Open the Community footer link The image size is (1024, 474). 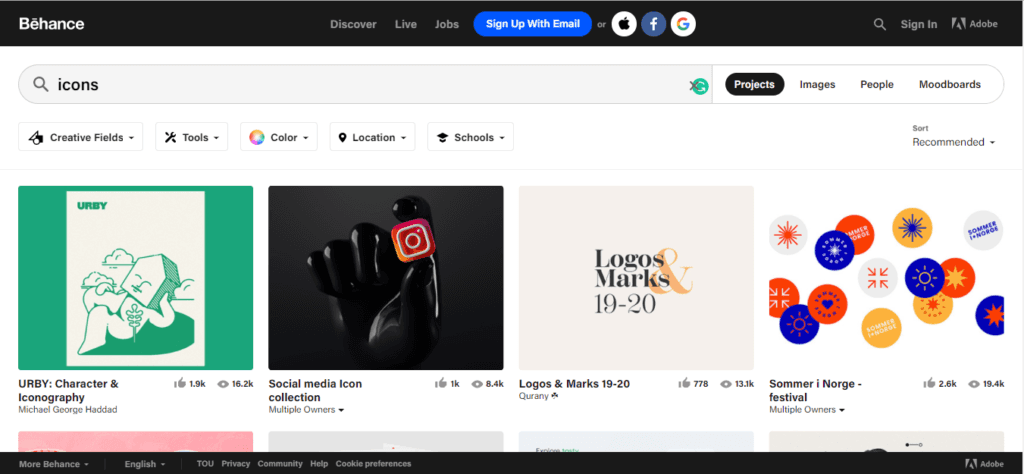pos(280,464)
